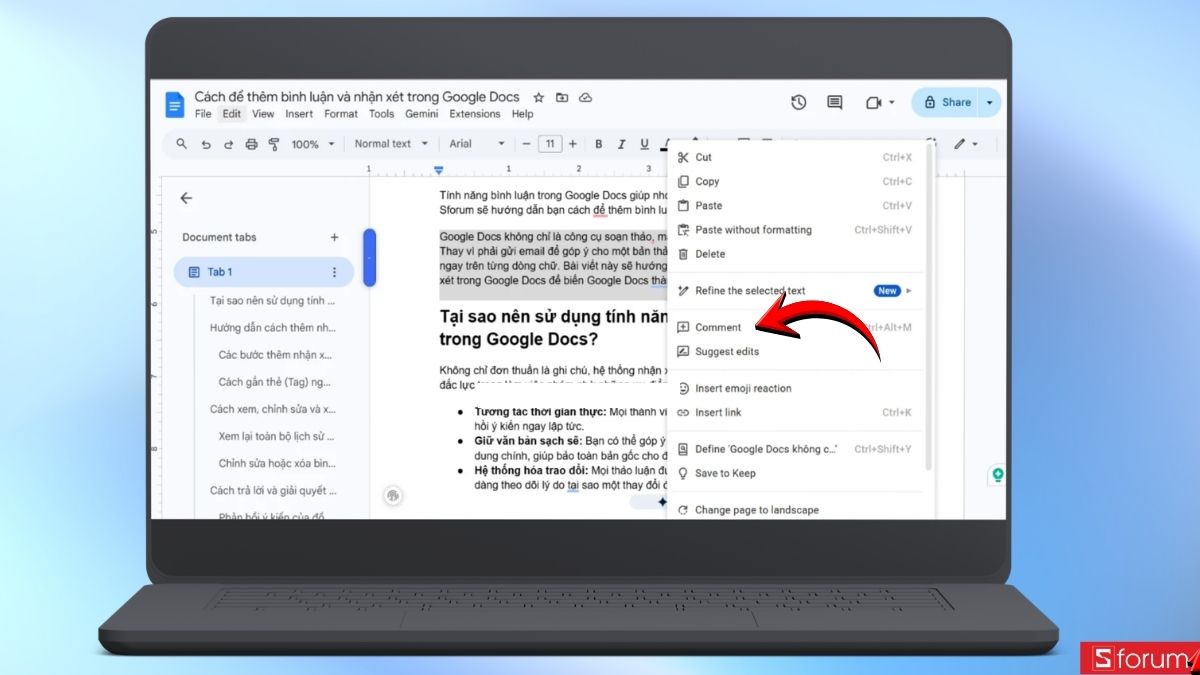Open the Arial font dropdown
This screenshot has height=675, width=1200.
(477, 144)
